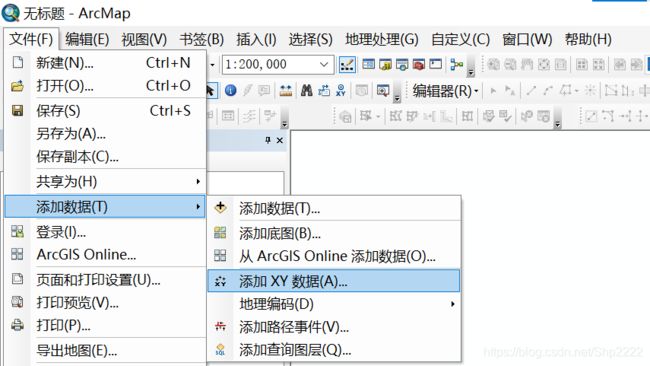
Task: Open the 插入(I) Insert menu
Action: point(256,39)
